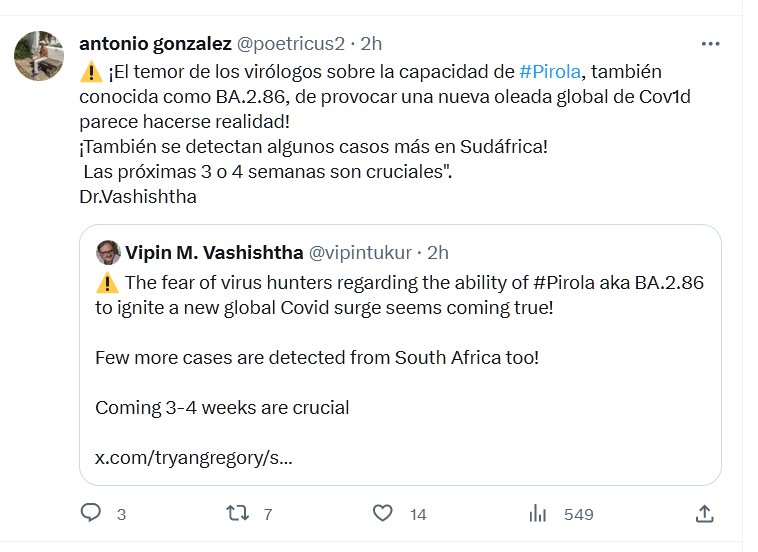758x552 pixels.
Task: Click the 7 retweets count
Action: pos(267,514)
